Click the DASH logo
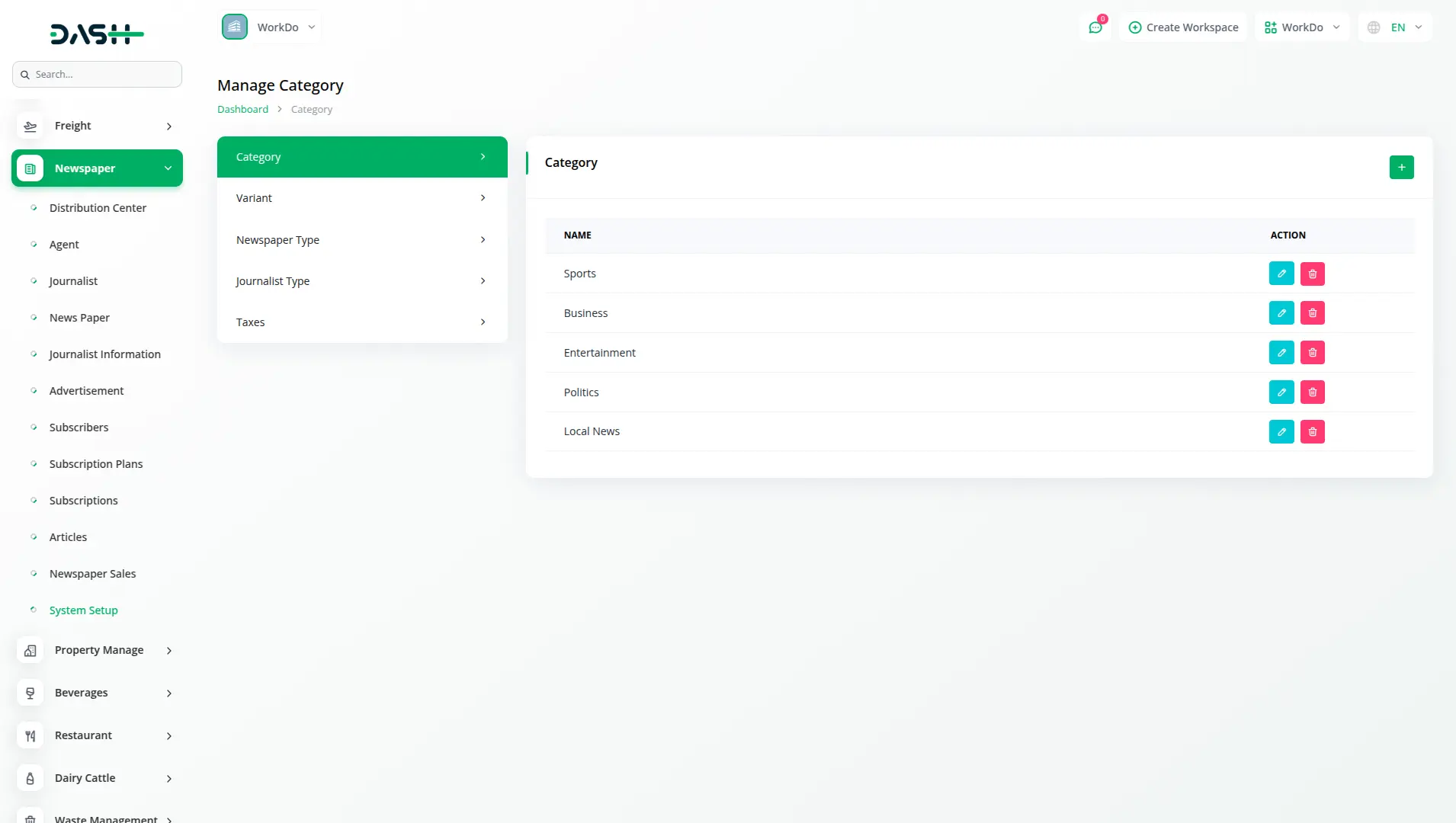The image size is (1456, 823). [97, 34]
